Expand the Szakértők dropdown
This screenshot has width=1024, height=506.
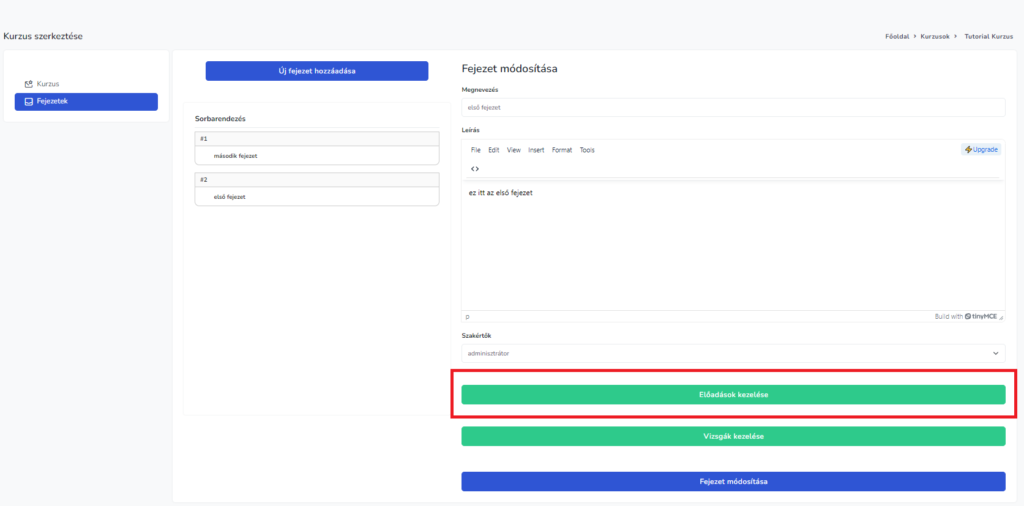point(733,353)
